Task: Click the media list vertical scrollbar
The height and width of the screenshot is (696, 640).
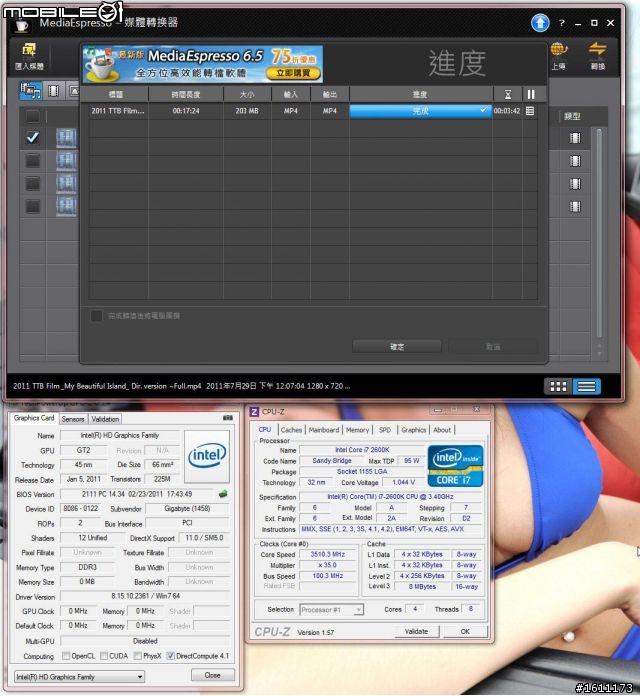Action: click(599, 233)
